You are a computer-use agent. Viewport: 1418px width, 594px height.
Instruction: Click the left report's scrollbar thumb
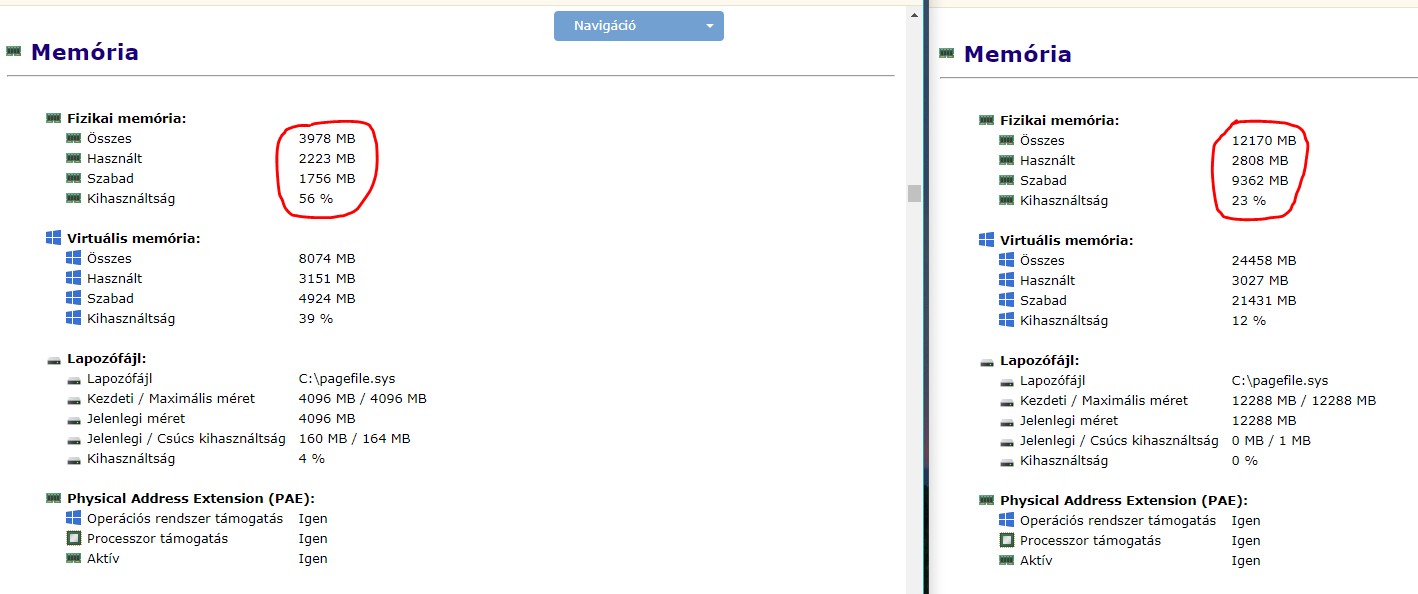(914, 193)
